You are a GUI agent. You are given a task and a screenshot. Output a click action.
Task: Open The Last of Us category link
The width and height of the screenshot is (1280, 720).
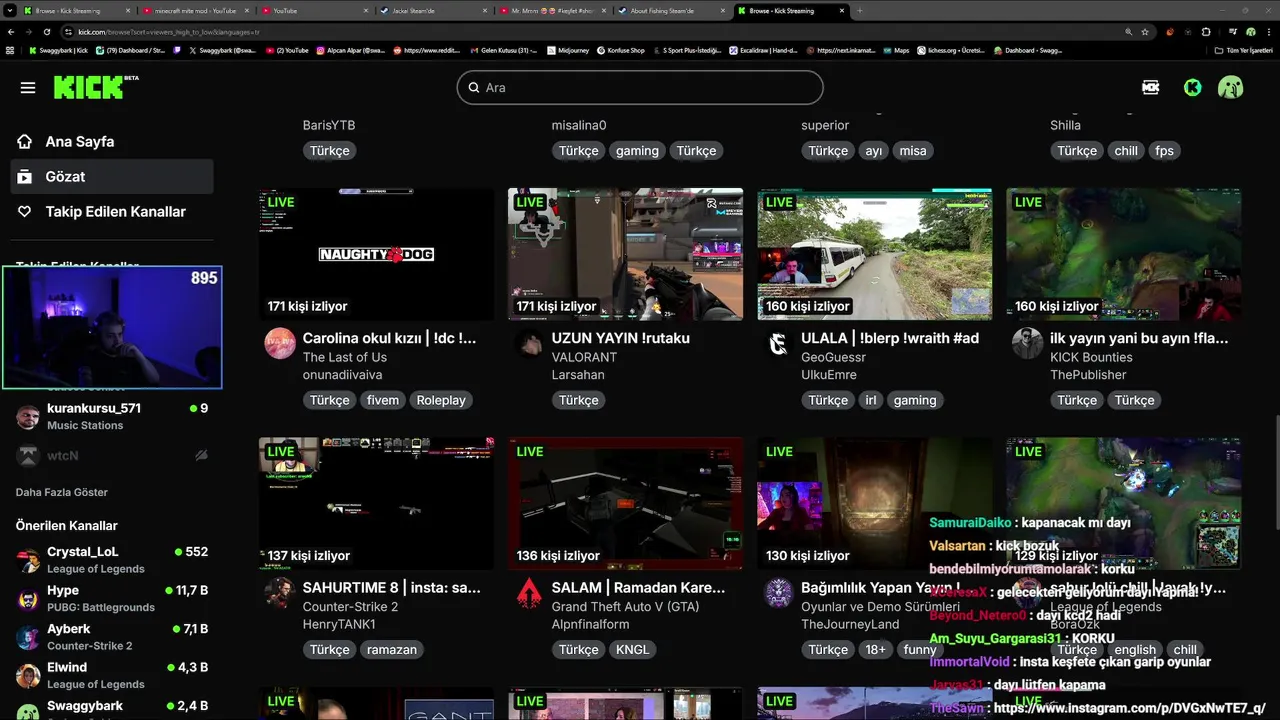point(345,357)
